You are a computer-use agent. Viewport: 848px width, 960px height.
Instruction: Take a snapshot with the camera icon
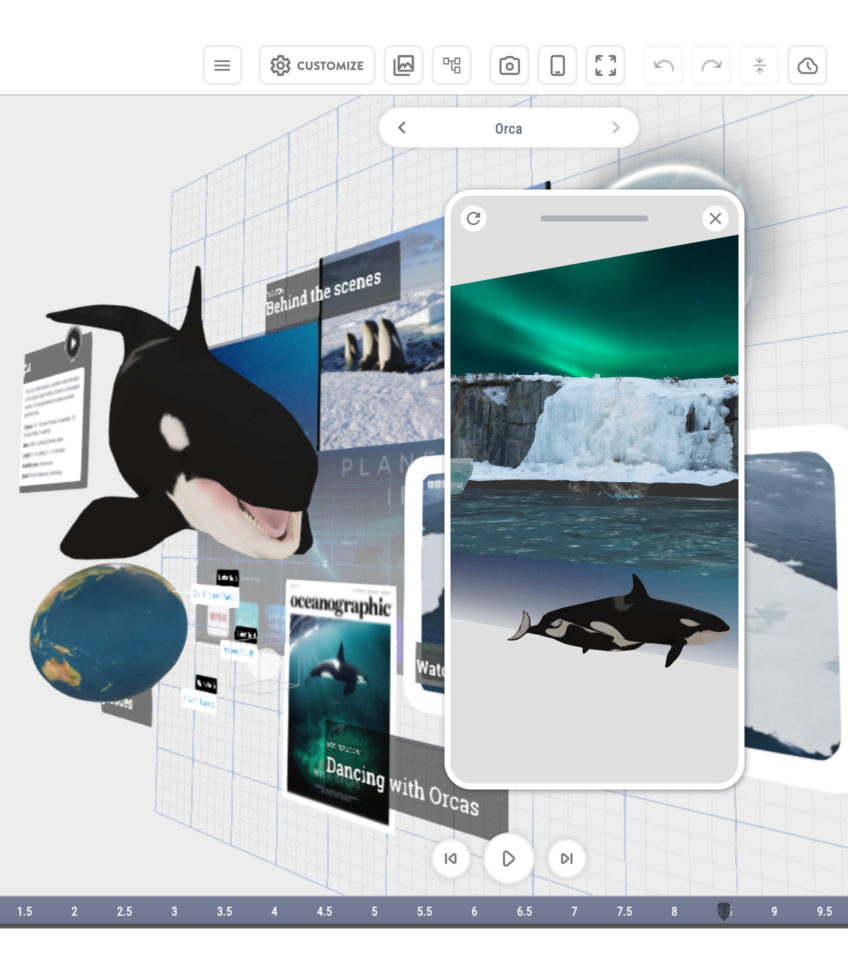[509, 65]
